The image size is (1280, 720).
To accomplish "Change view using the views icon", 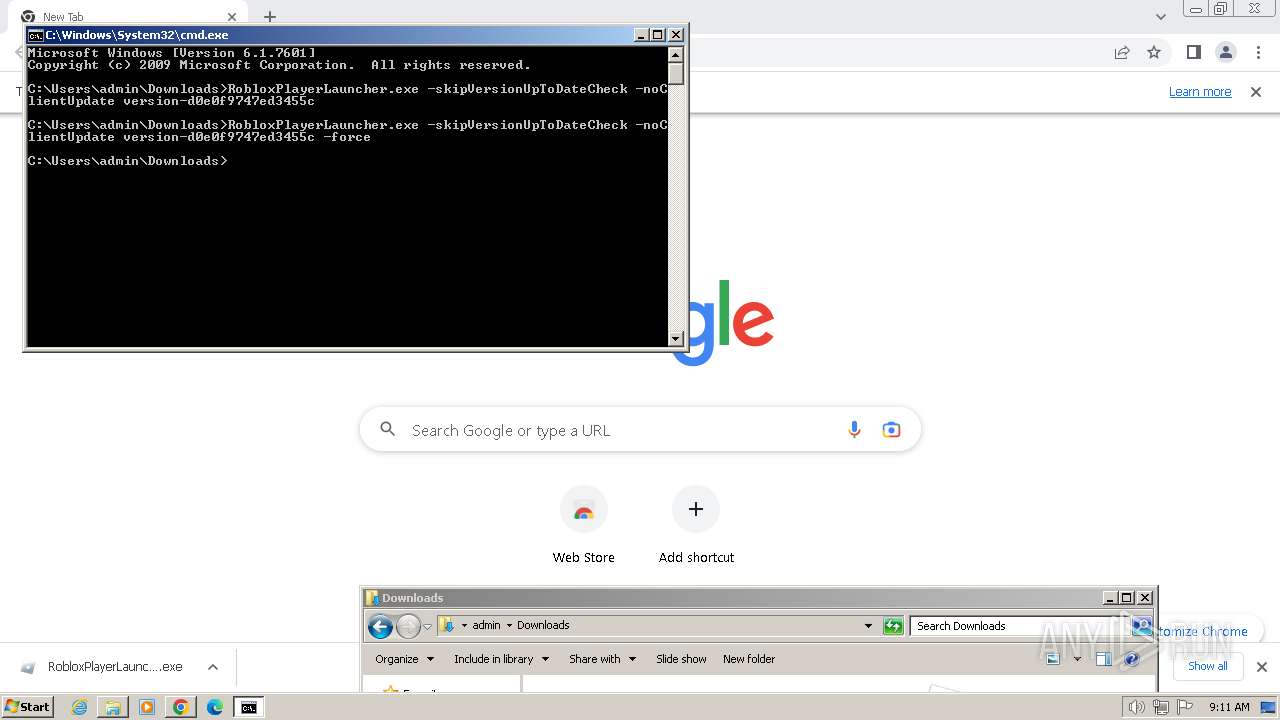I will tap(1052, 659).
